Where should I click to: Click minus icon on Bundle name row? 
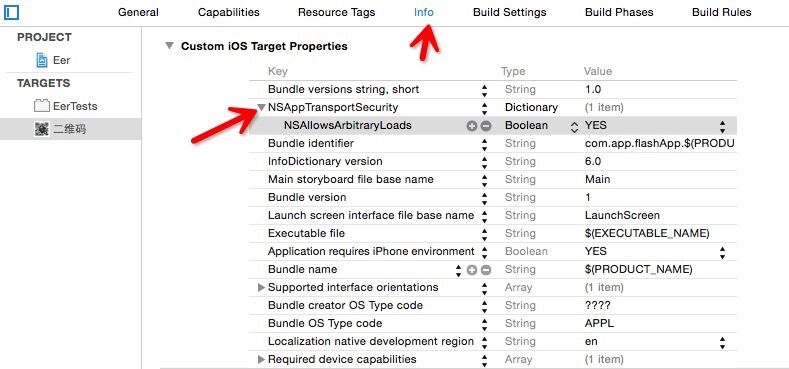486,270
